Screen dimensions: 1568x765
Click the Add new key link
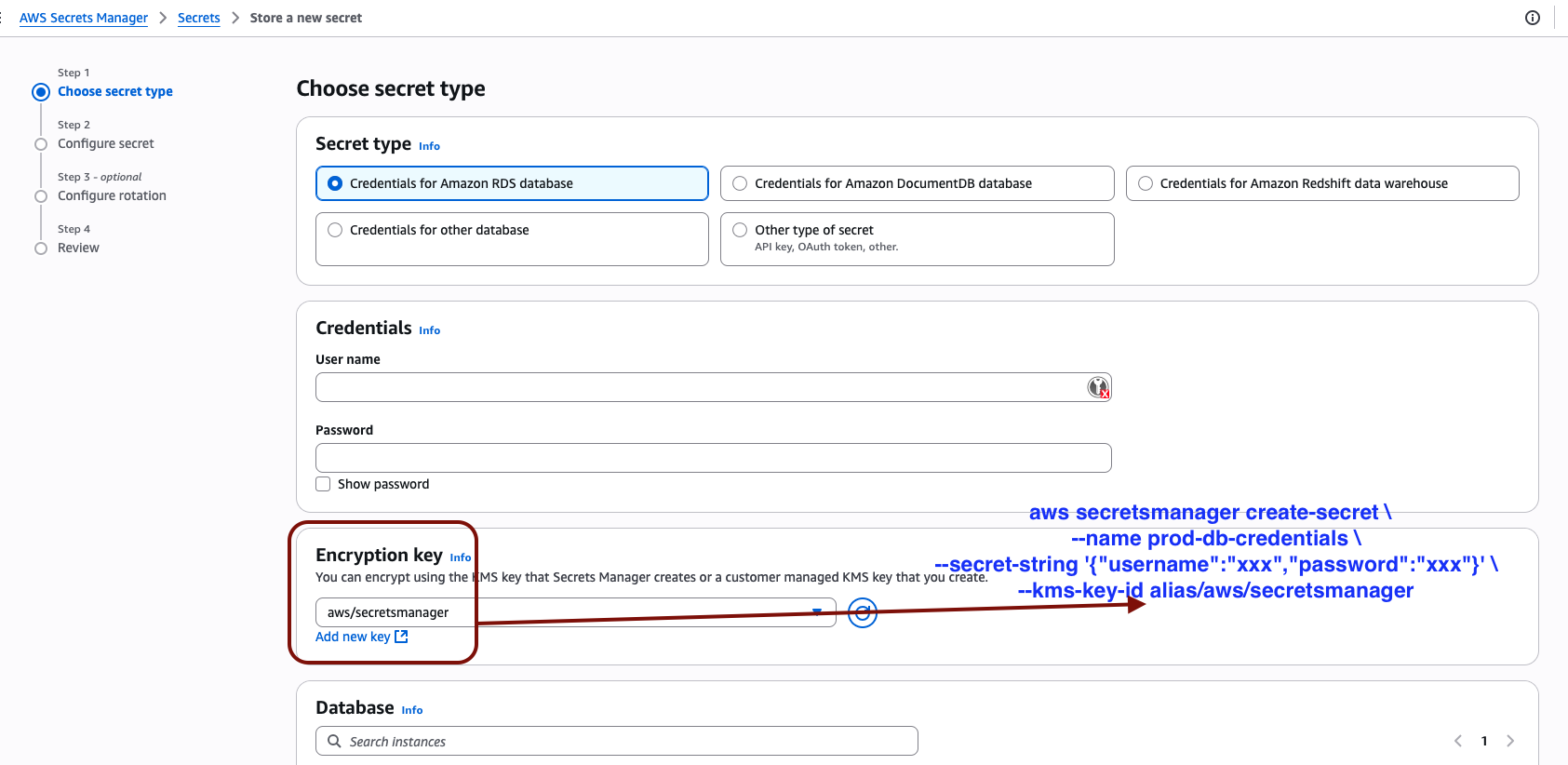click(x=353, y=637)
